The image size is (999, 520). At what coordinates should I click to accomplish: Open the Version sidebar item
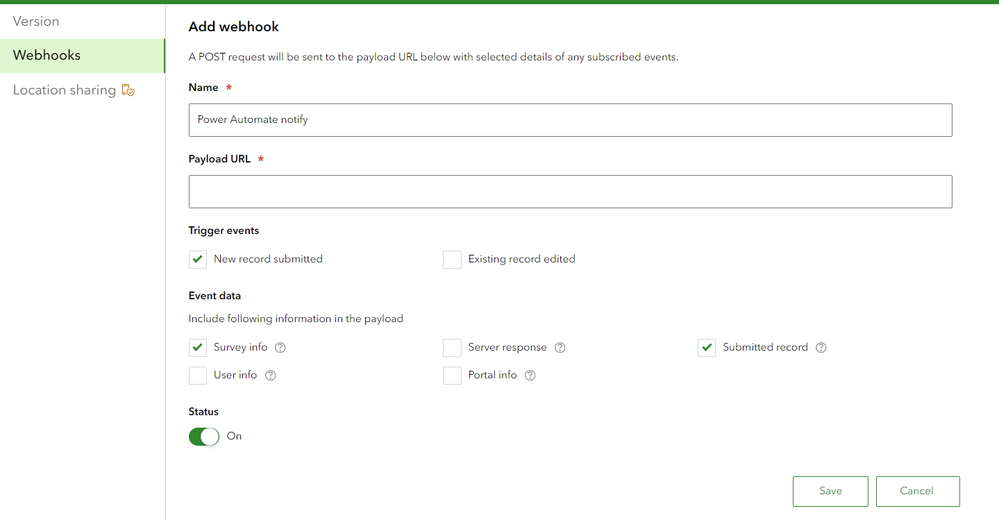(36, 21)
